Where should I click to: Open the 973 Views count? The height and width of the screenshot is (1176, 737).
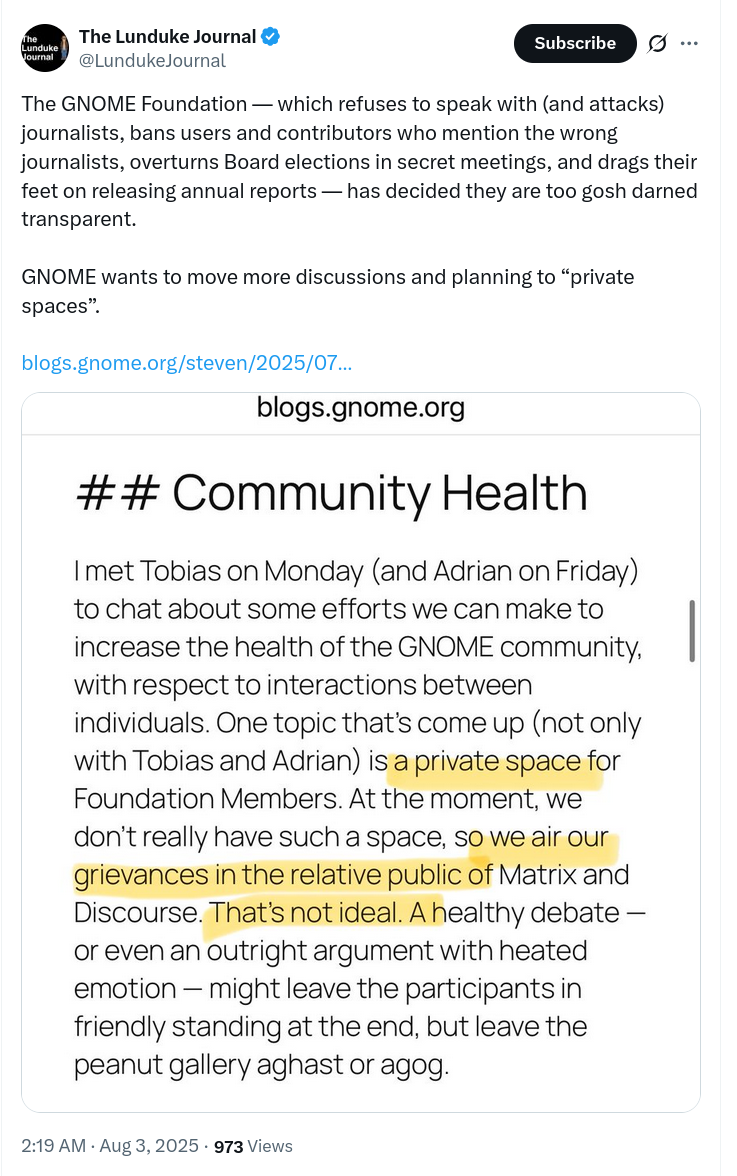coord(253,1146)
